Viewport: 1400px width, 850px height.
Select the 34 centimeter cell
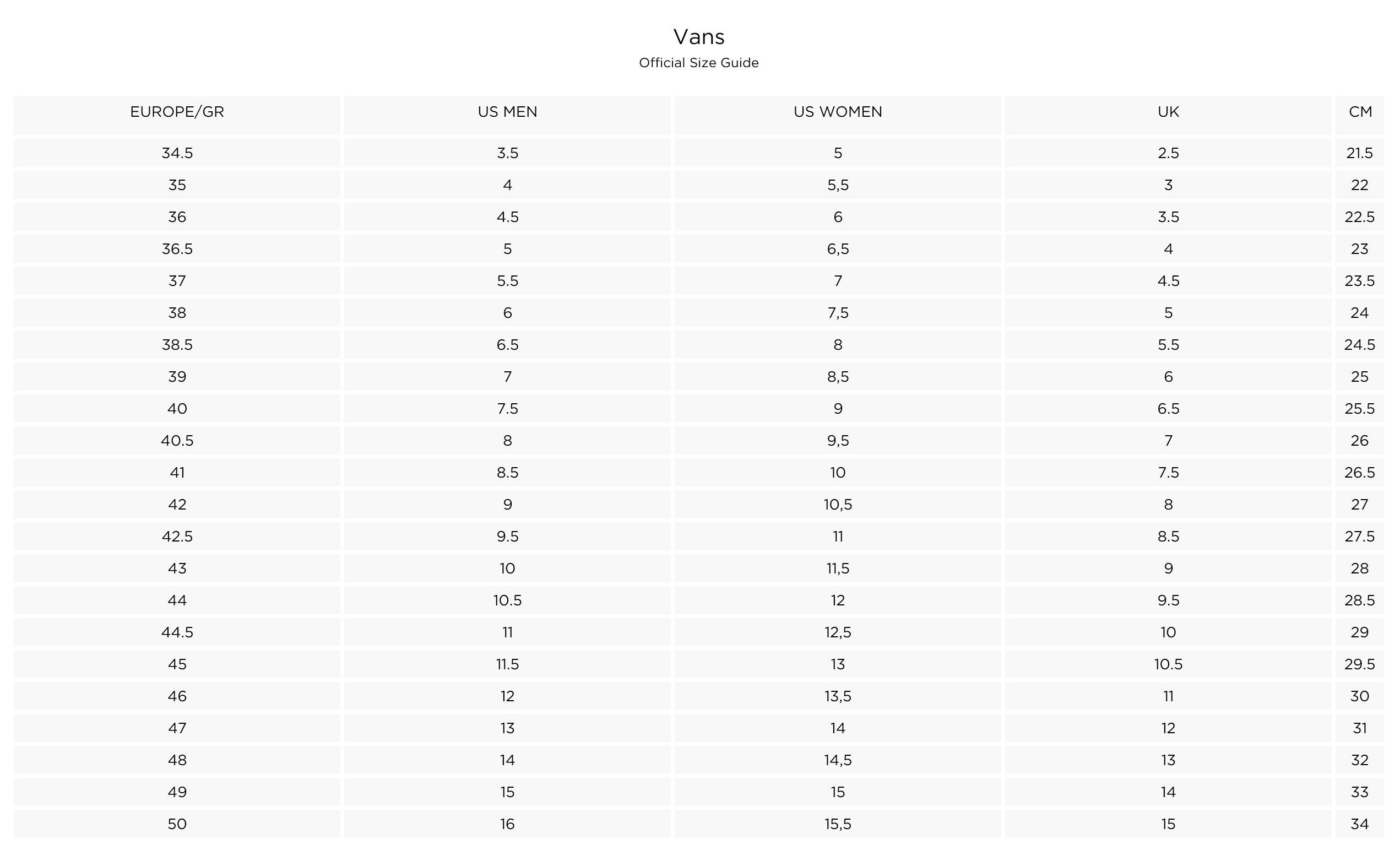pyautogui.click(x=1360, y=824)
